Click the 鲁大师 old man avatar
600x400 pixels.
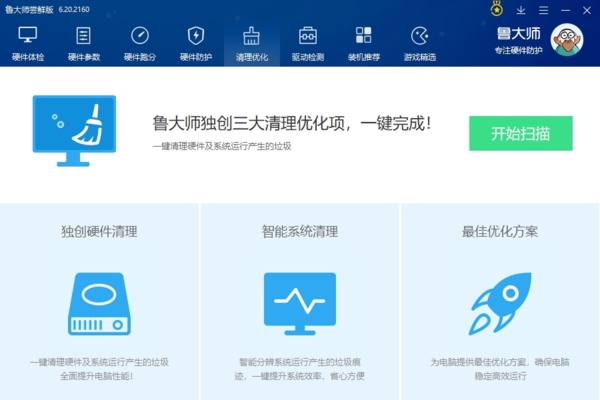pos(567,39)
